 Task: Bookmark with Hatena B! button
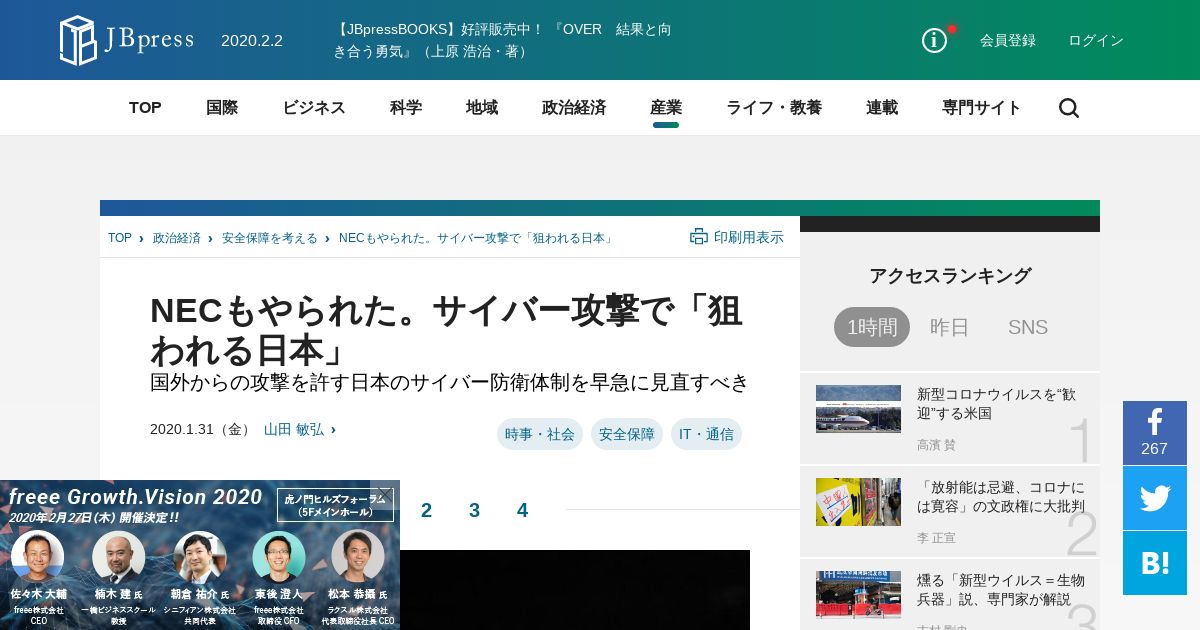(x=1155, y=563)
